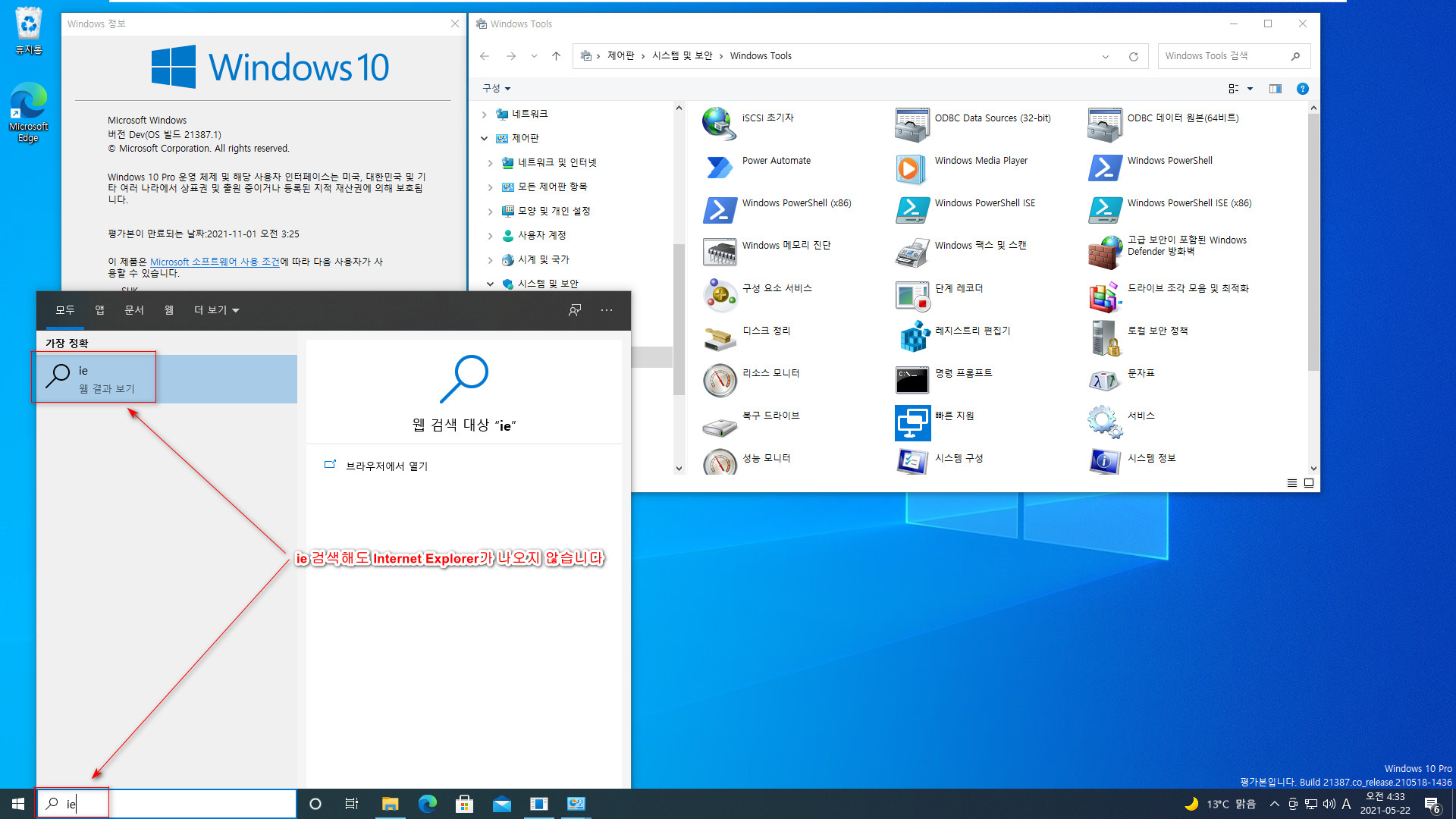Open Windows 메모리 진단 icon
Screen dimensions: 1456x819
[719, 252]
